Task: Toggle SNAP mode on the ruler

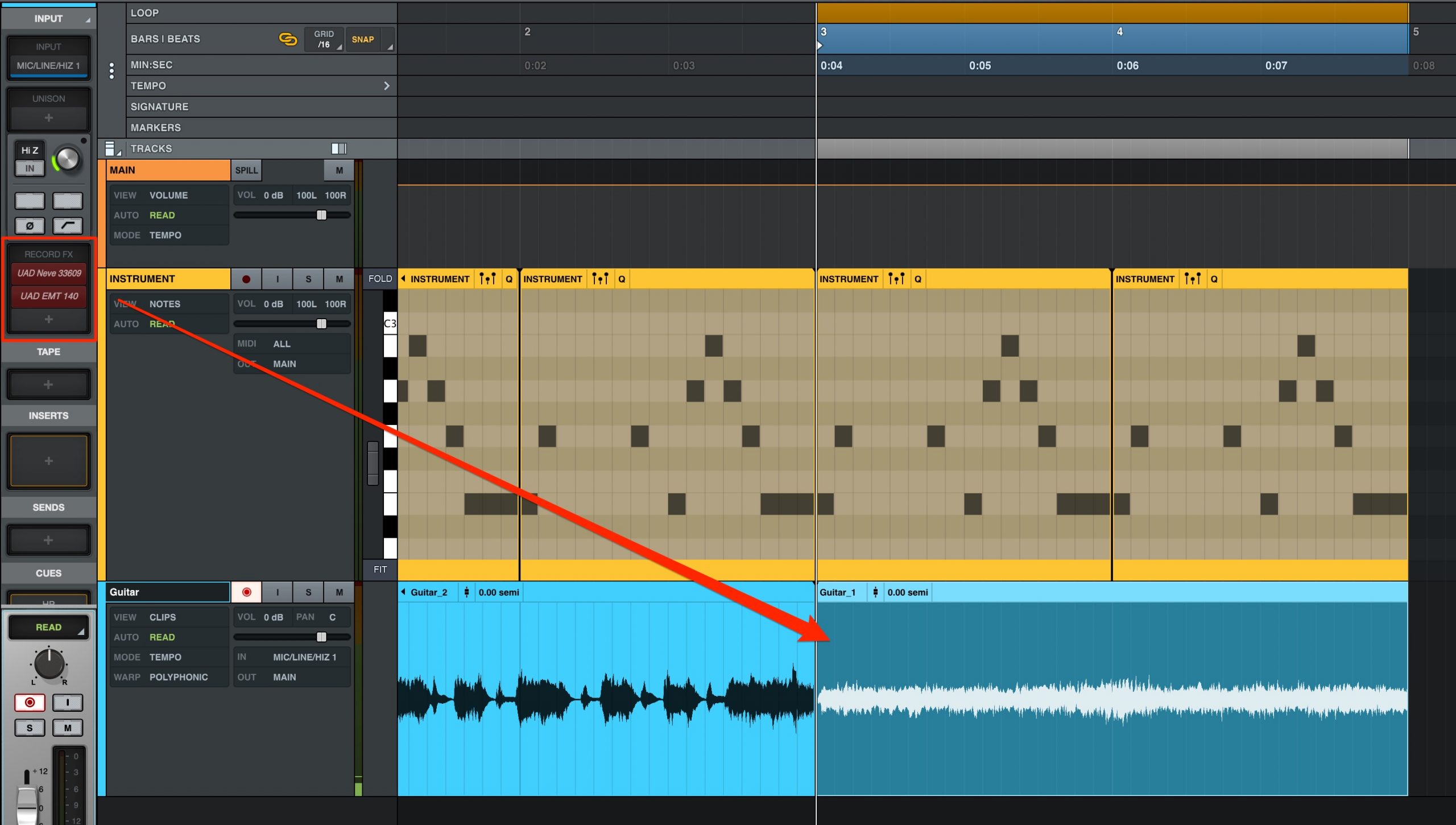Action: click(363, 39)
